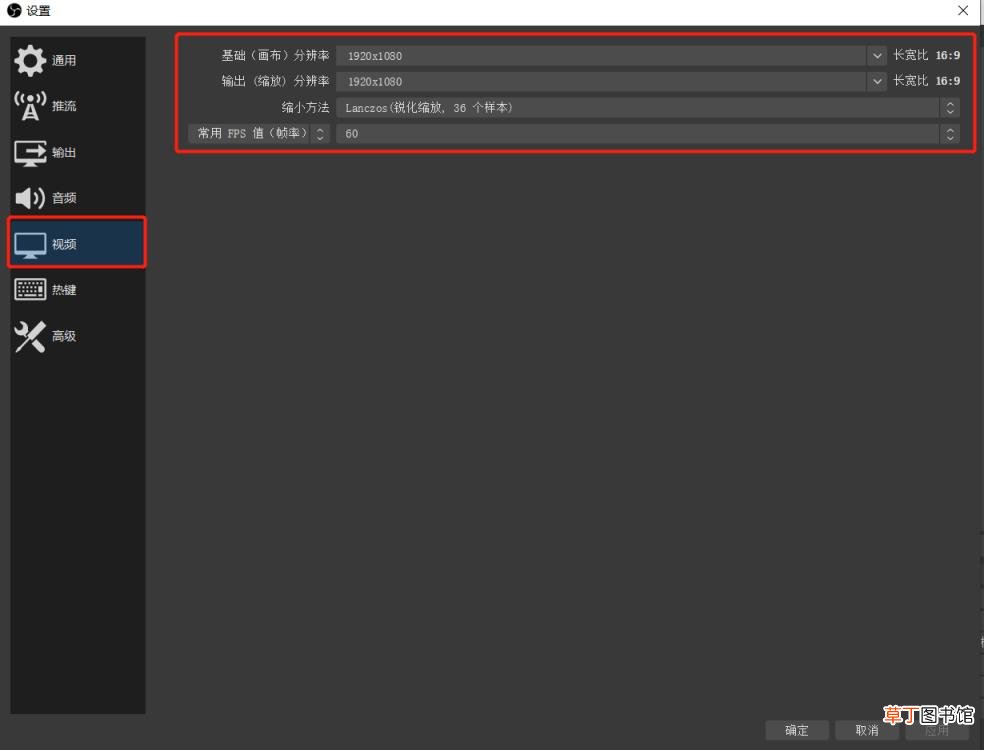
Task: Open the 高级 (Advanced) tools icon
Action: (x=30, y=336)
